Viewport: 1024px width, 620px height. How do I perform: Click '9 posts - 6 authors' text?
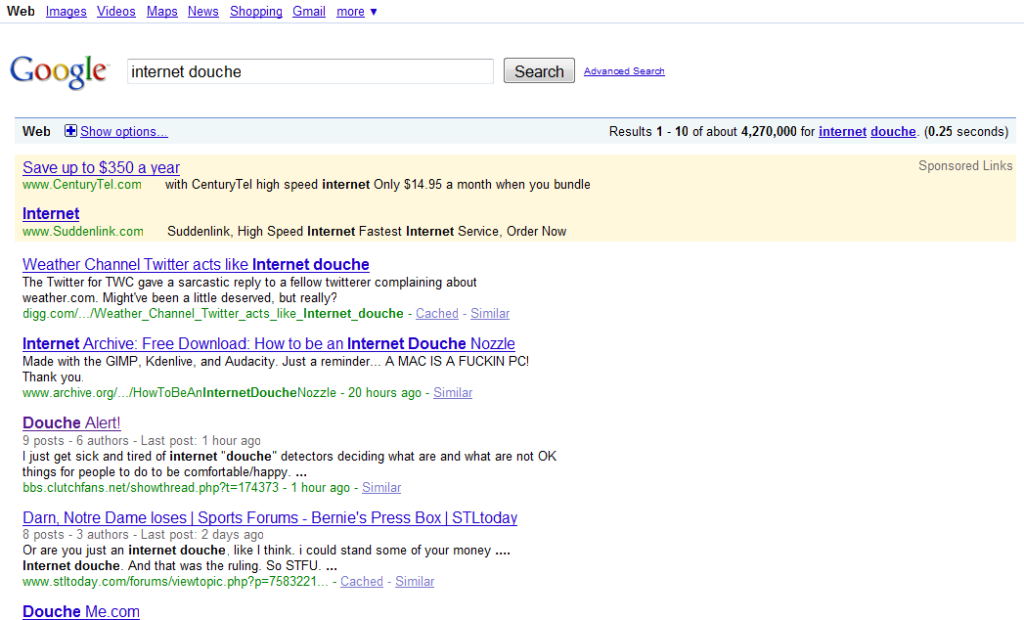[x=75, y=441]
